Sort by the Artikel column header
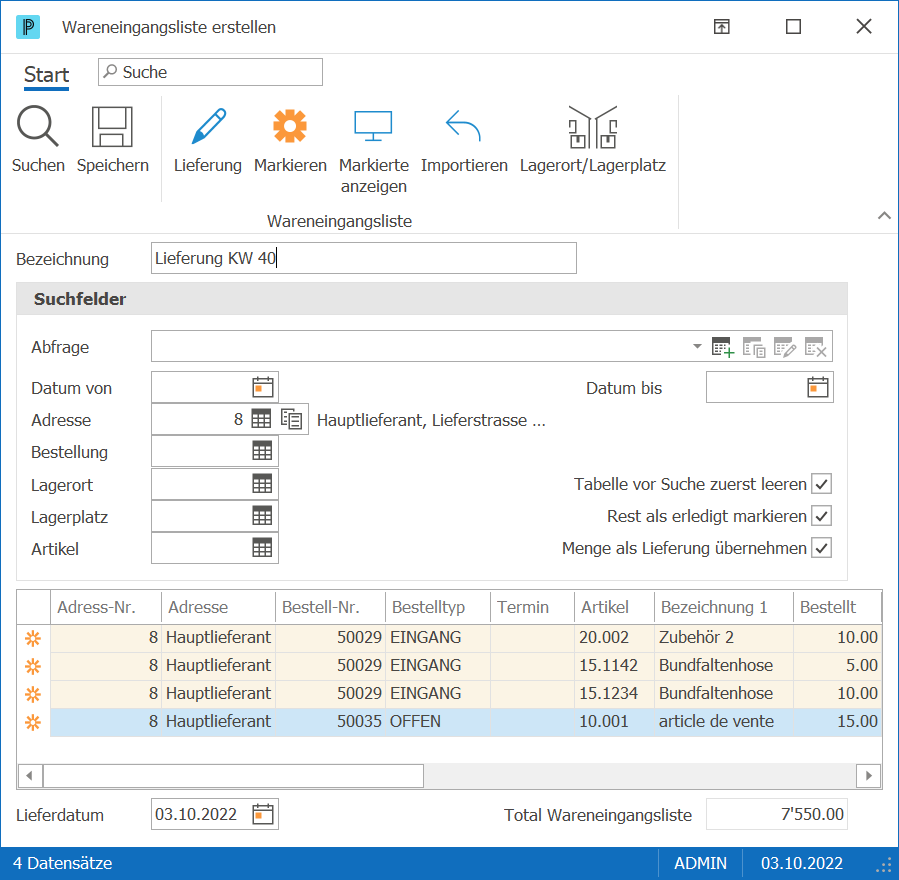 click(x=614, y=607)
